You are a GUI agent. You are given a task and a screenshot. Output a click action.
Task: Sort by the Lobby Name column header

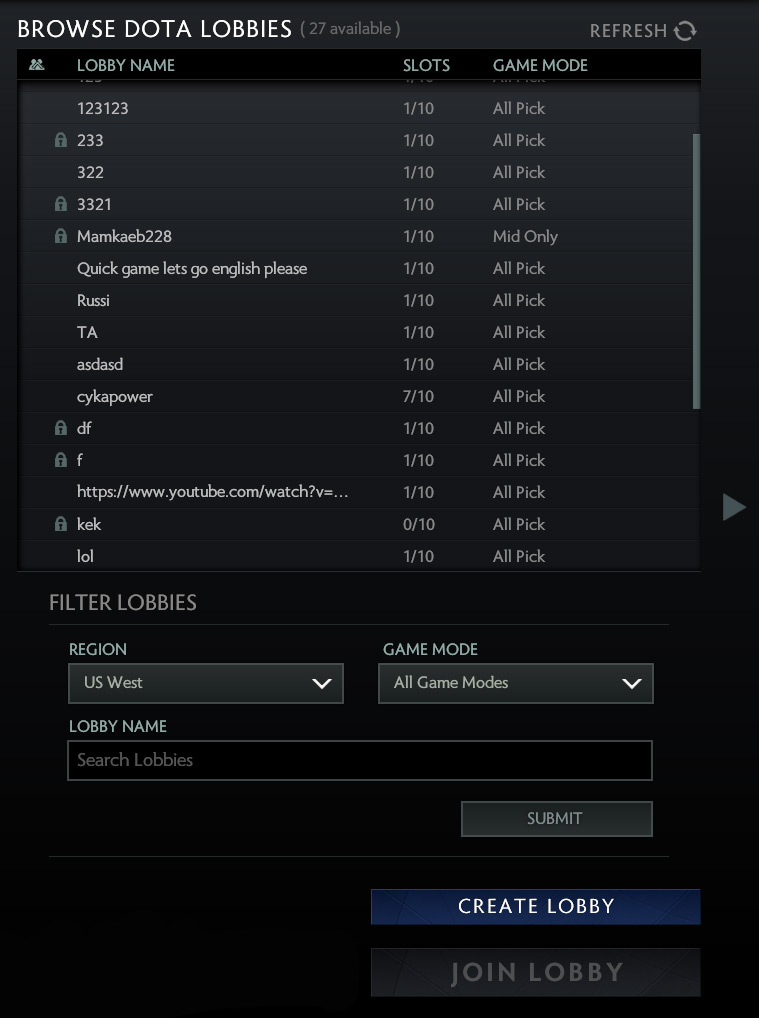[x=126, y=65]
